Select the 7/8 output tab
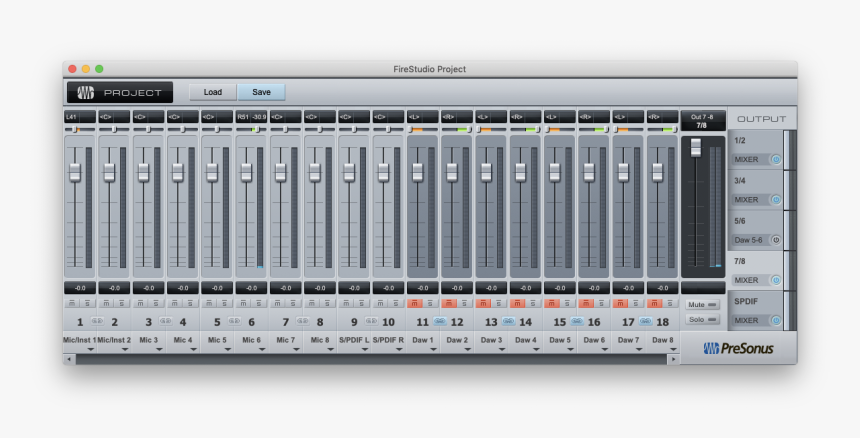860x438 pixels. tap(756, 271)
